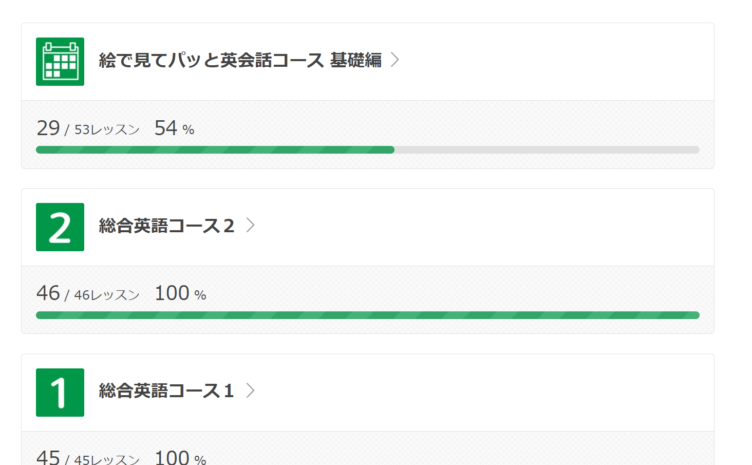Viewport: 752px width, 465px height.
Task: Expand chevron next to 基礎編 course title
Action: (395, 60)
